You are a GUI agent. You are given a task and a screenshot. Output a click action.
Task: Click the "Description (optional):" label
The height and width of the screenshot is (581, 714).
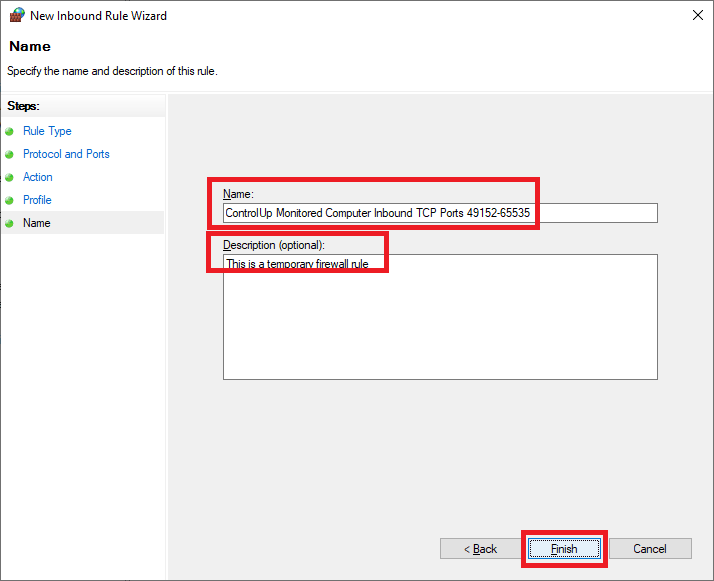pos(275,245)
